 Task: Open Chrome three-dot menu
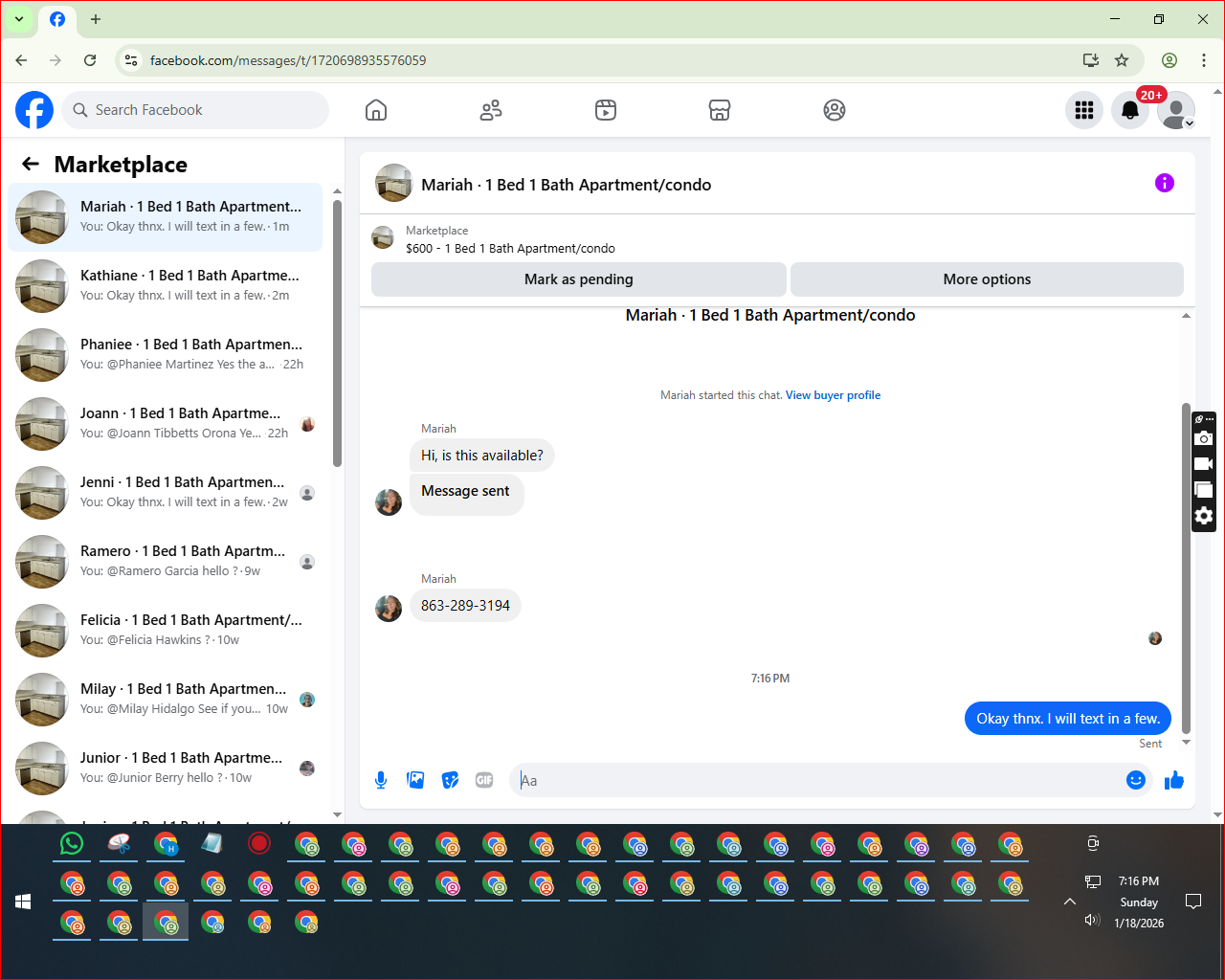[1204, 60]
